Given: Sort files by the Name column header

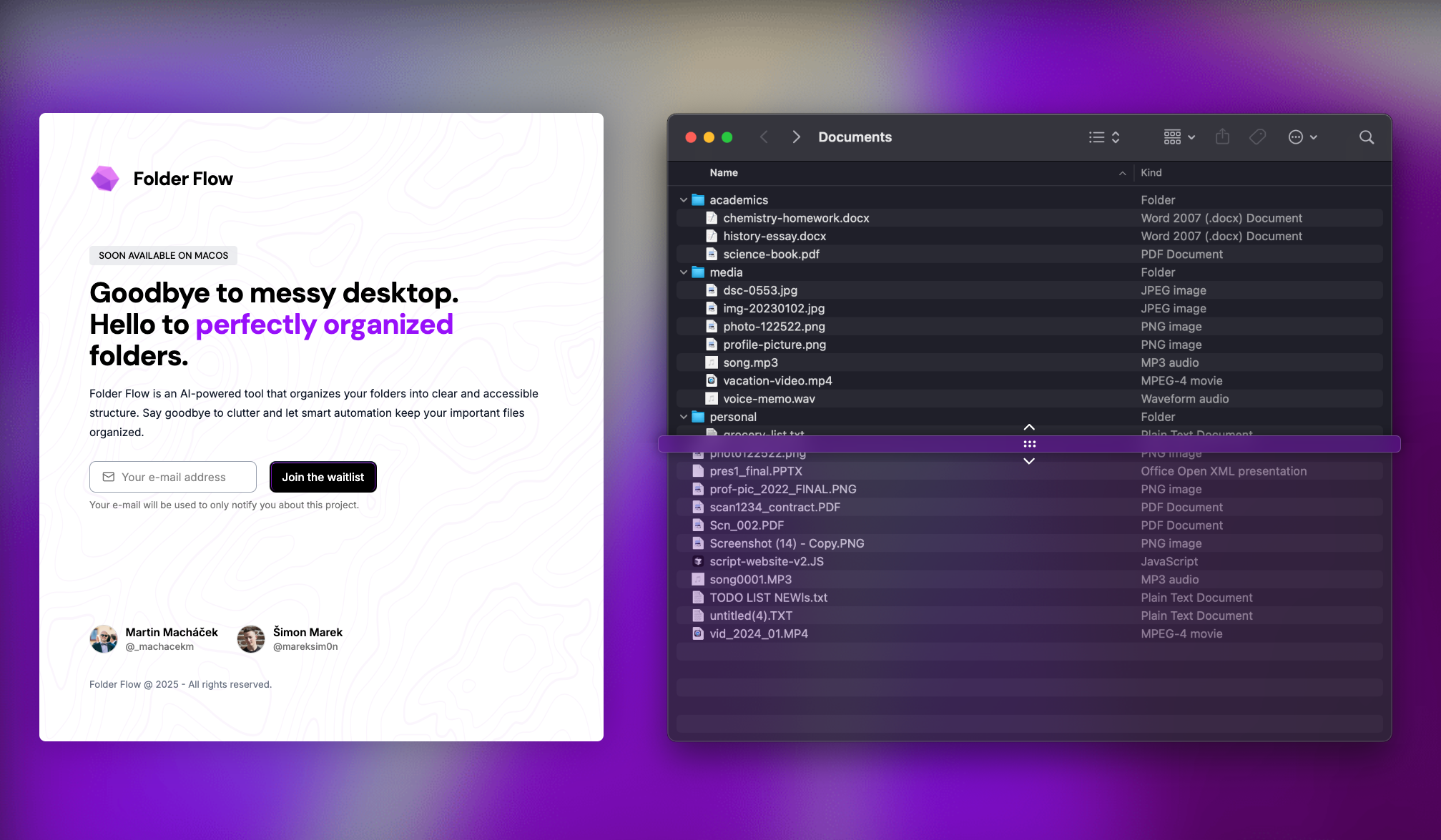Looking at the screenshot, I should pyautogui.click(x=724, y=172).
